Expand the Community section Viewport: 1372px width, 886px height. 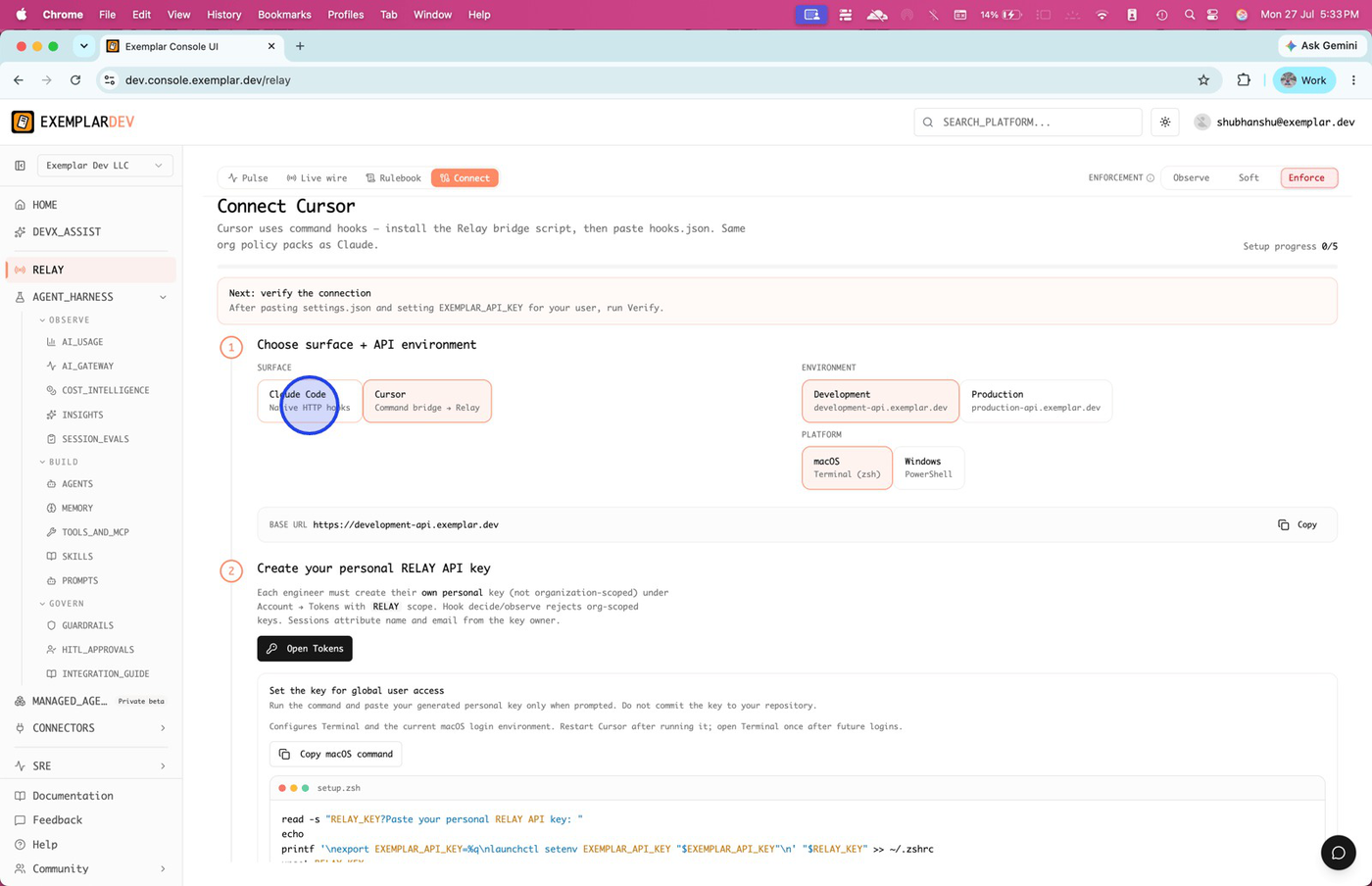coord(163,869)
